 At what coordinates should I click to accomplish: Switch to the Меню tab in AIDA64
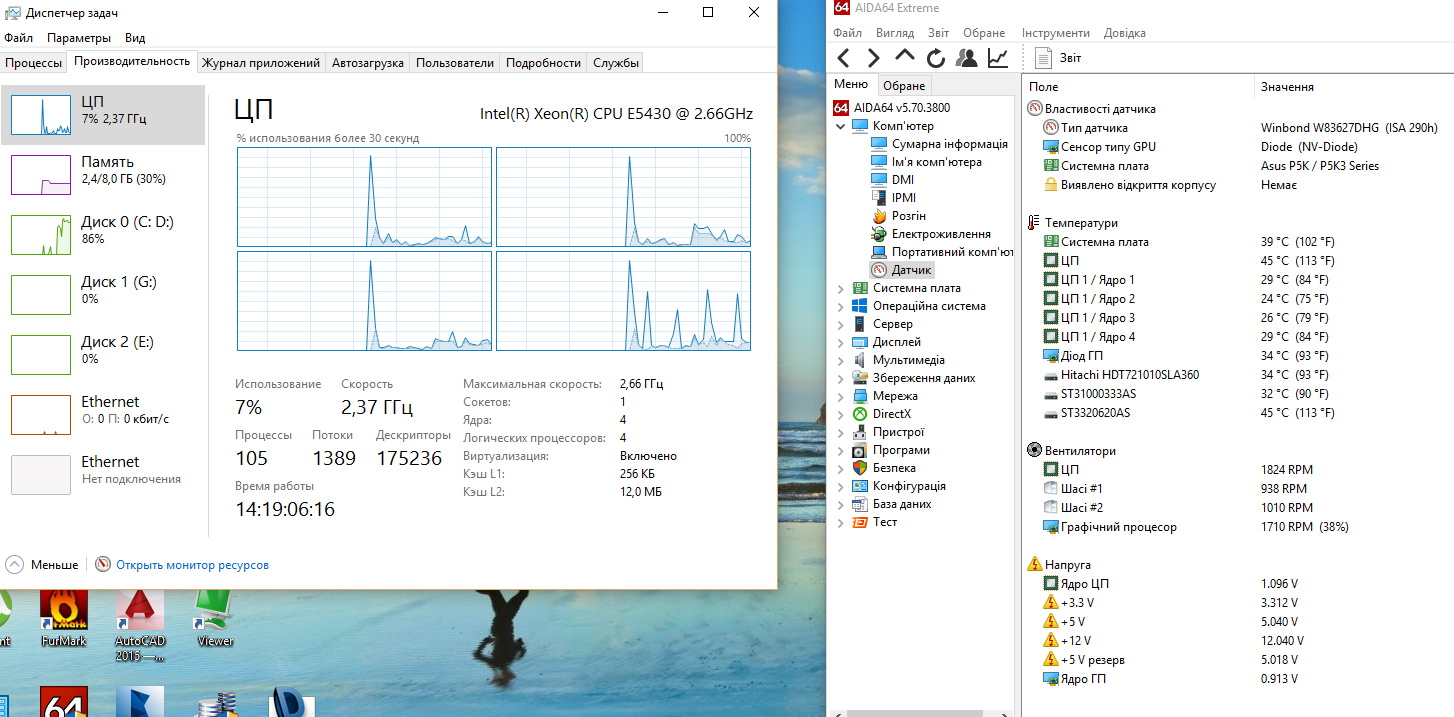point(851,85)
